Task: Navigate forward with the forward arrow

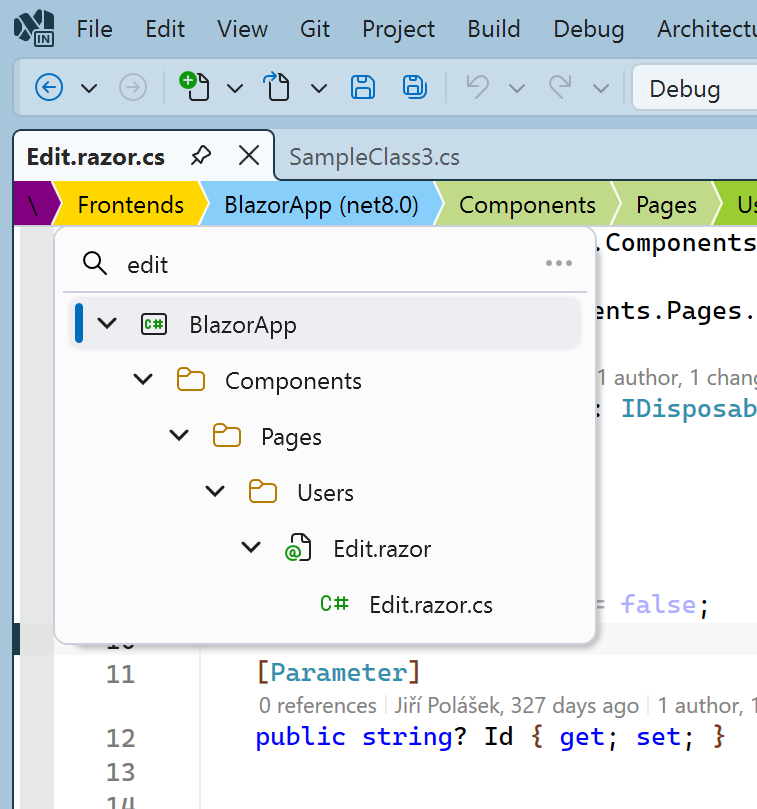Action: pyautogui.click(x=133, y=87)
